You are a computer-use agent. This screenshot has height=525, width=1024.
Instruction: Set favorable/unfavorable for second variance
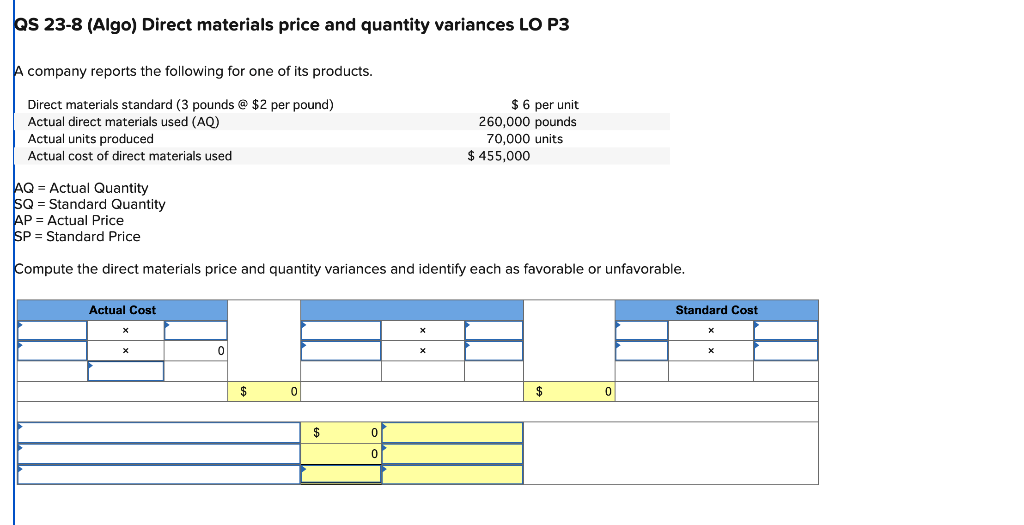point(453,453)
